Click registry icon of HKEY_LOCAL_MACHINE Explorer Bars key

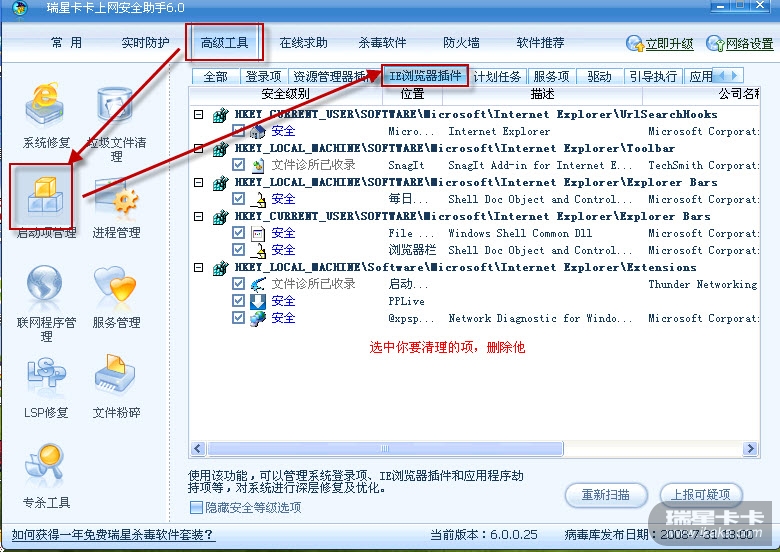pos(220,183)
